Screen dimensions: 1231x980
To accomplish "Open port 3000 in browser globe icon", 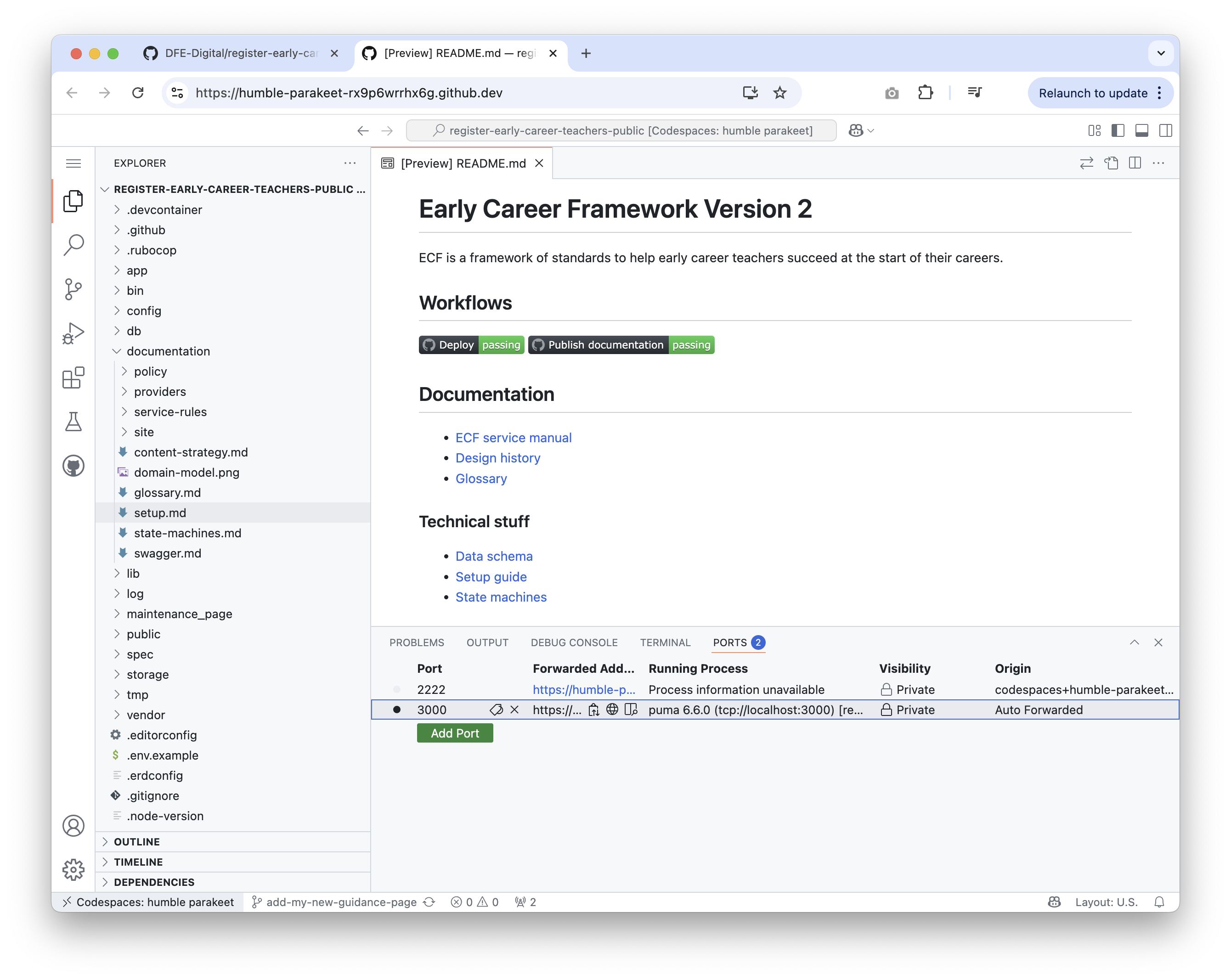I will (x=612, y=710).
